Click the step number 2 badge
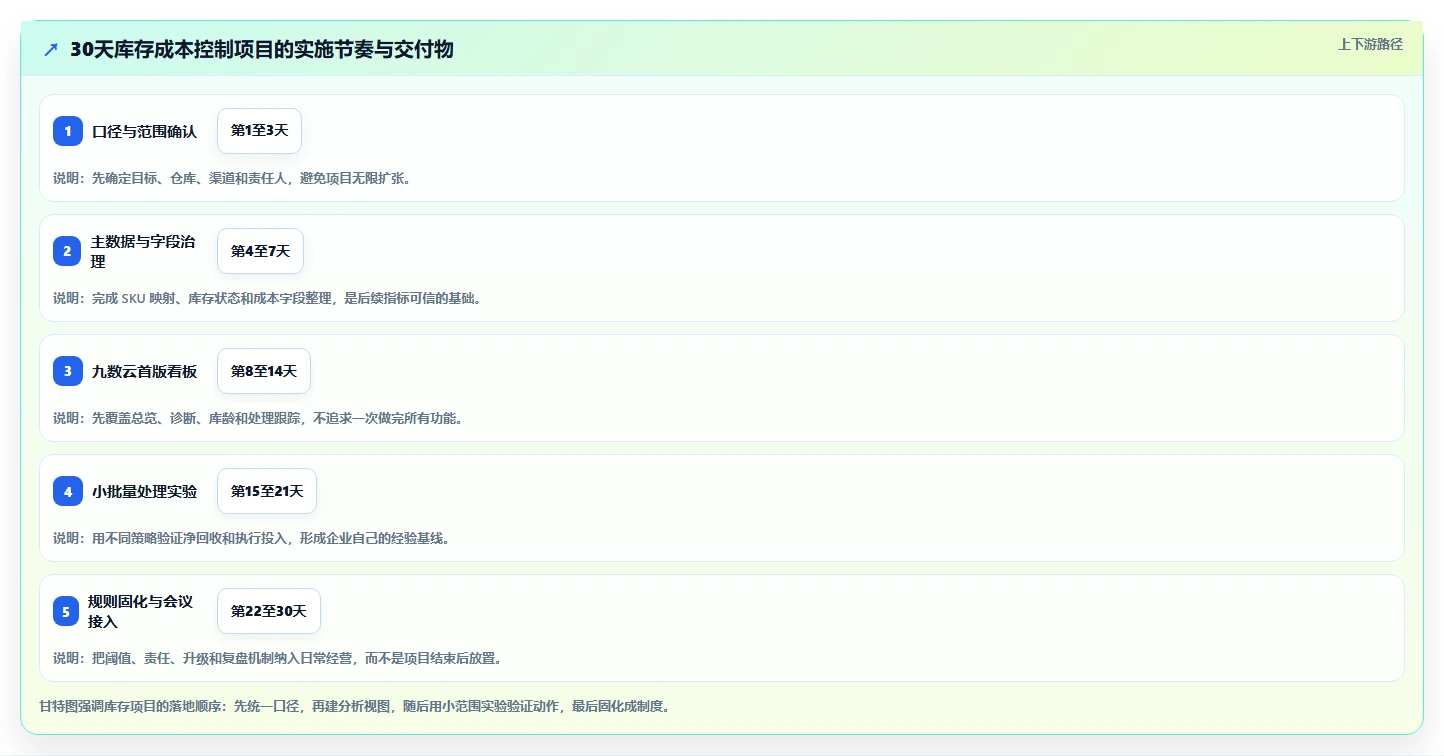The image size is (1444, 756). pyautogui.click(x=68, y=251)
